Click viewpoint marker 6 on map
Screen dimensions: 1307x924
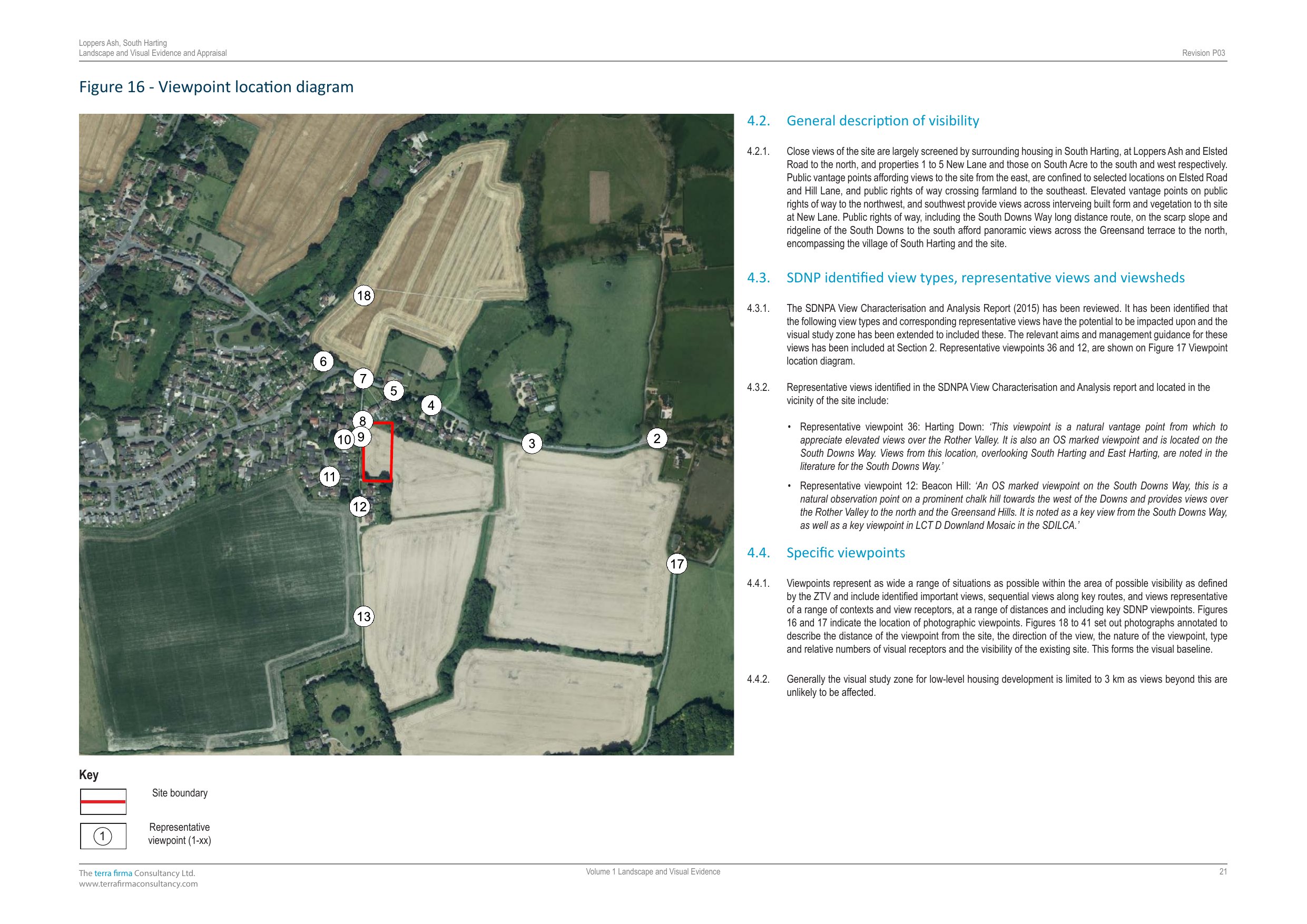coord(323,361)
